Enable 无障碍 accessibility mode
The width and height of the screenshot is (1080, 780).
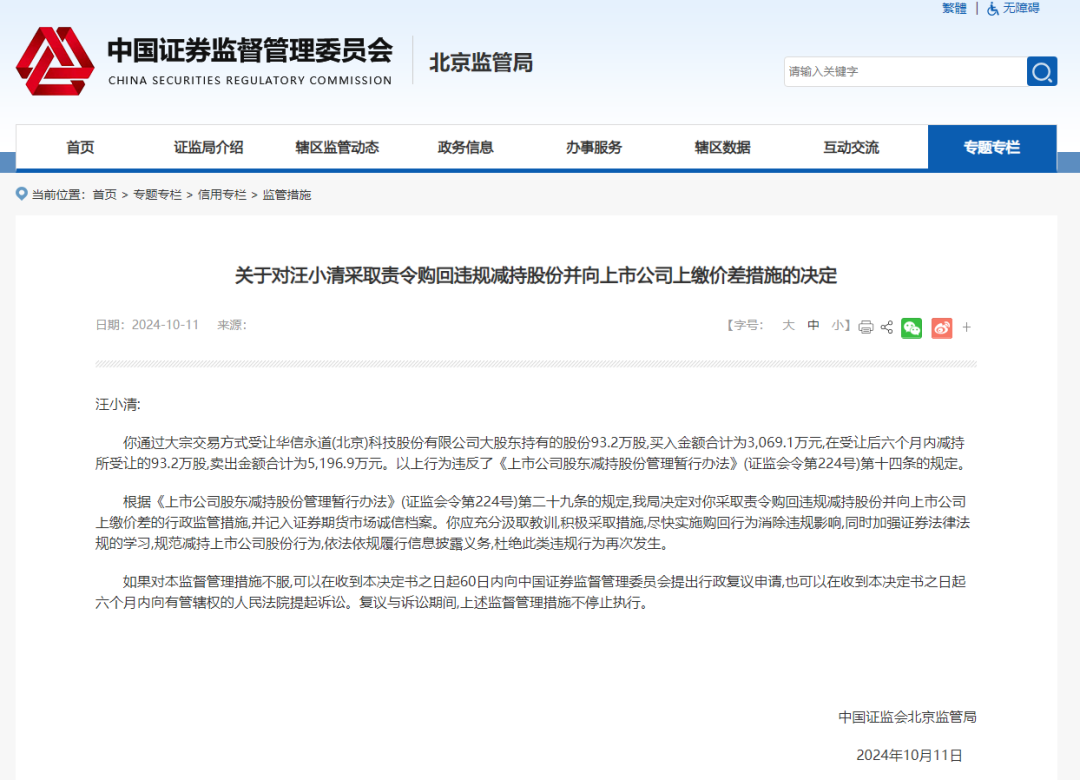click(x=1021, y=9)
